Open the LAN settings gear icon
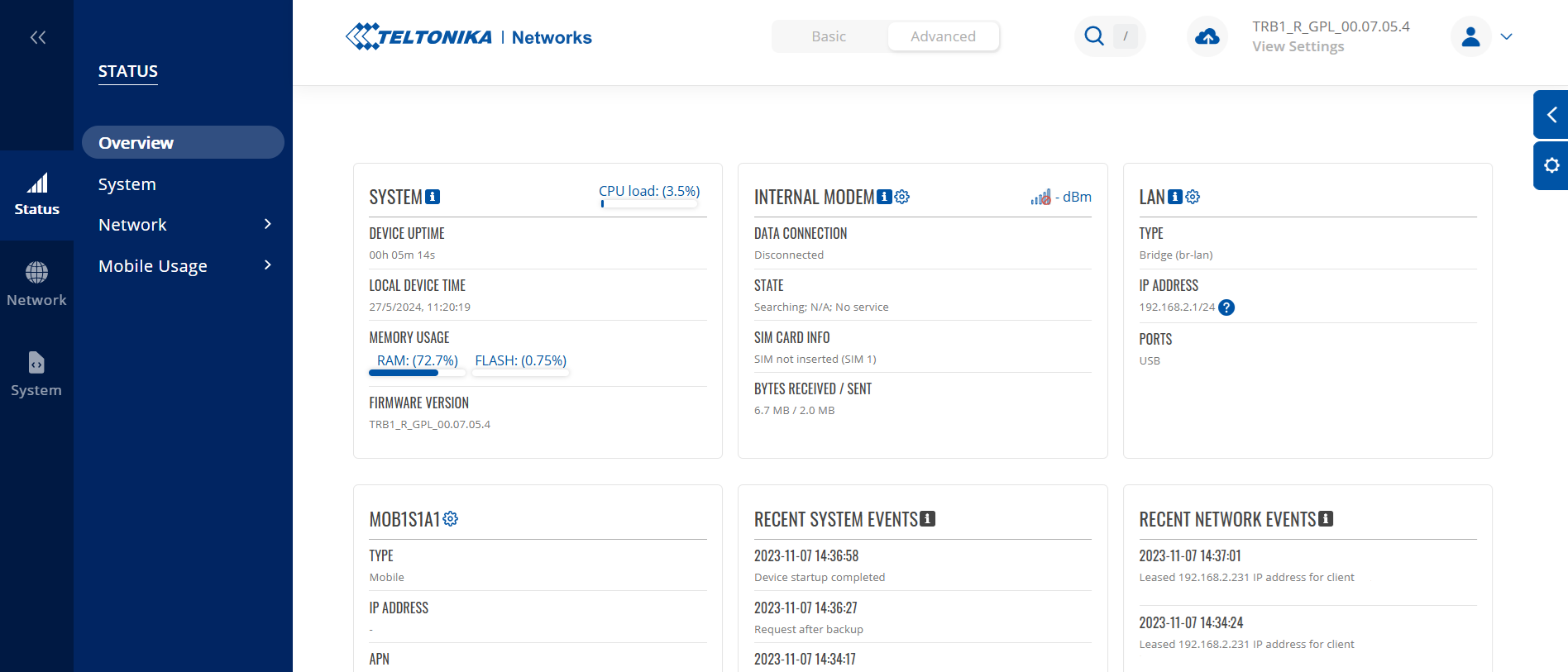1568x672 pixels. [x=1193, y=197]
